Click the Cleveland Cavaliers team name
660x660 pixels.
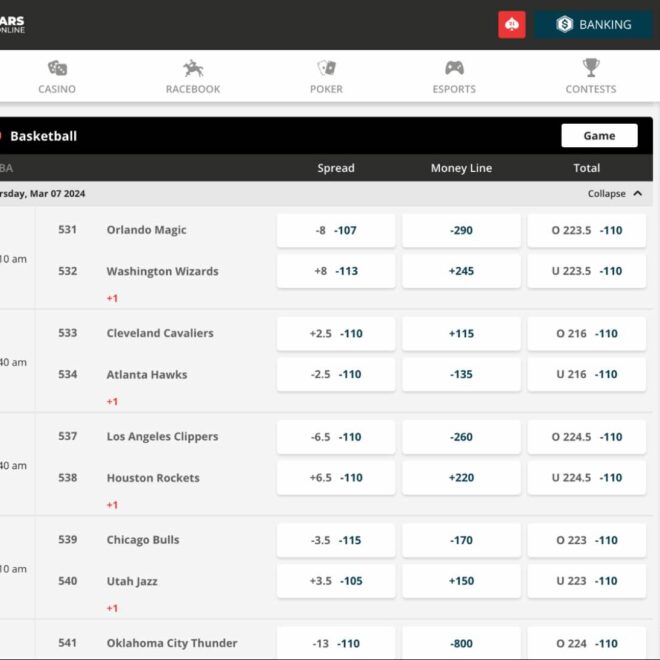click(x=160, y=333)
